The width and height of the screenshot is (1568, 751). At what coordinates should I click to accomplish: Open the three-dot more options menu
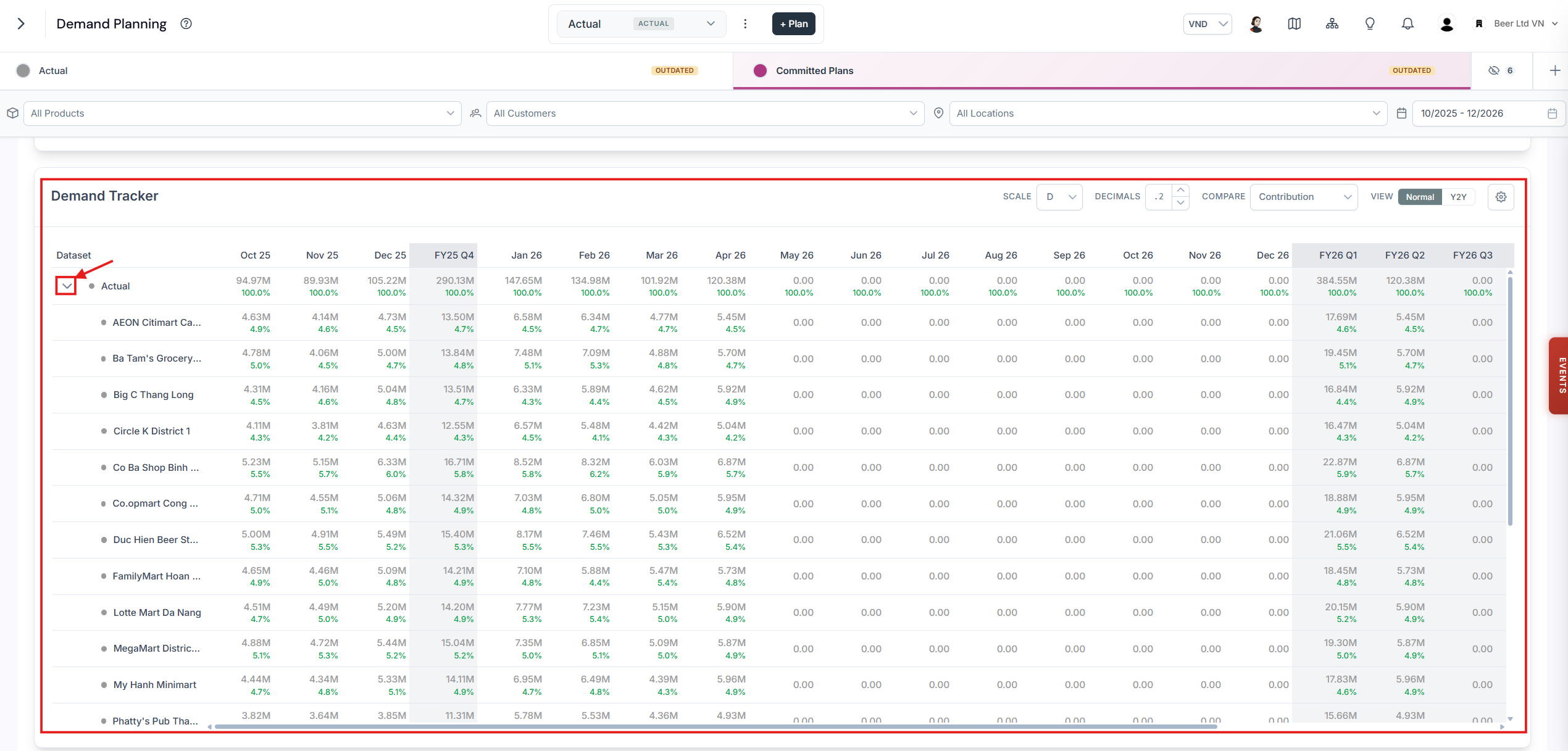point(745,23)
